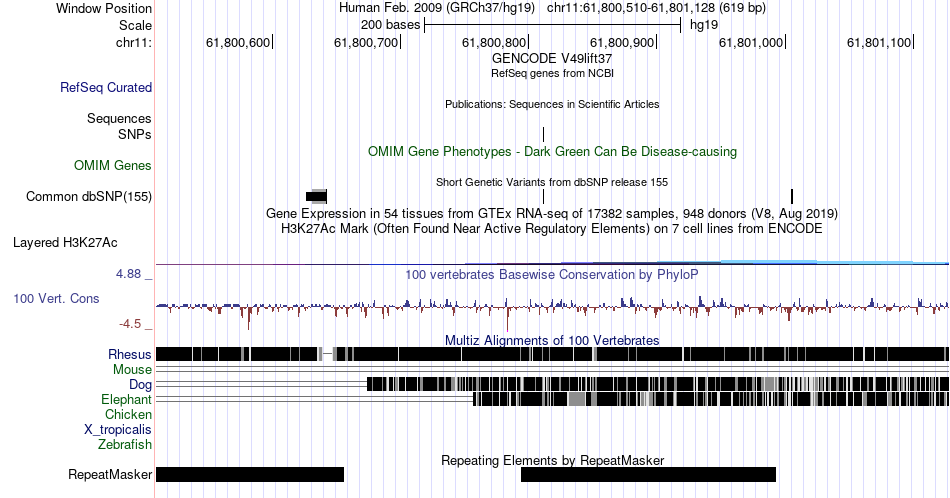
Task: Click Publications: Sequences in Scientific Articles title
Action: [552, 104]
